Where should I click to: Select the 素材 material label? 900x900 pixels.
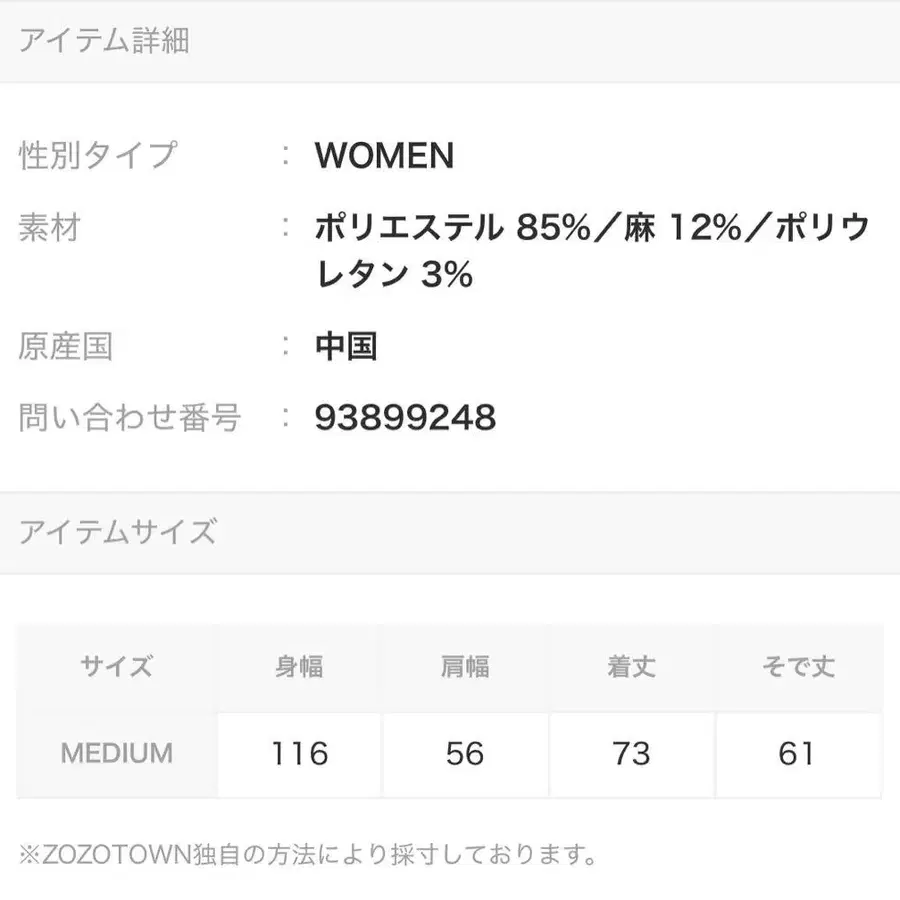click(x=49, y=228)
